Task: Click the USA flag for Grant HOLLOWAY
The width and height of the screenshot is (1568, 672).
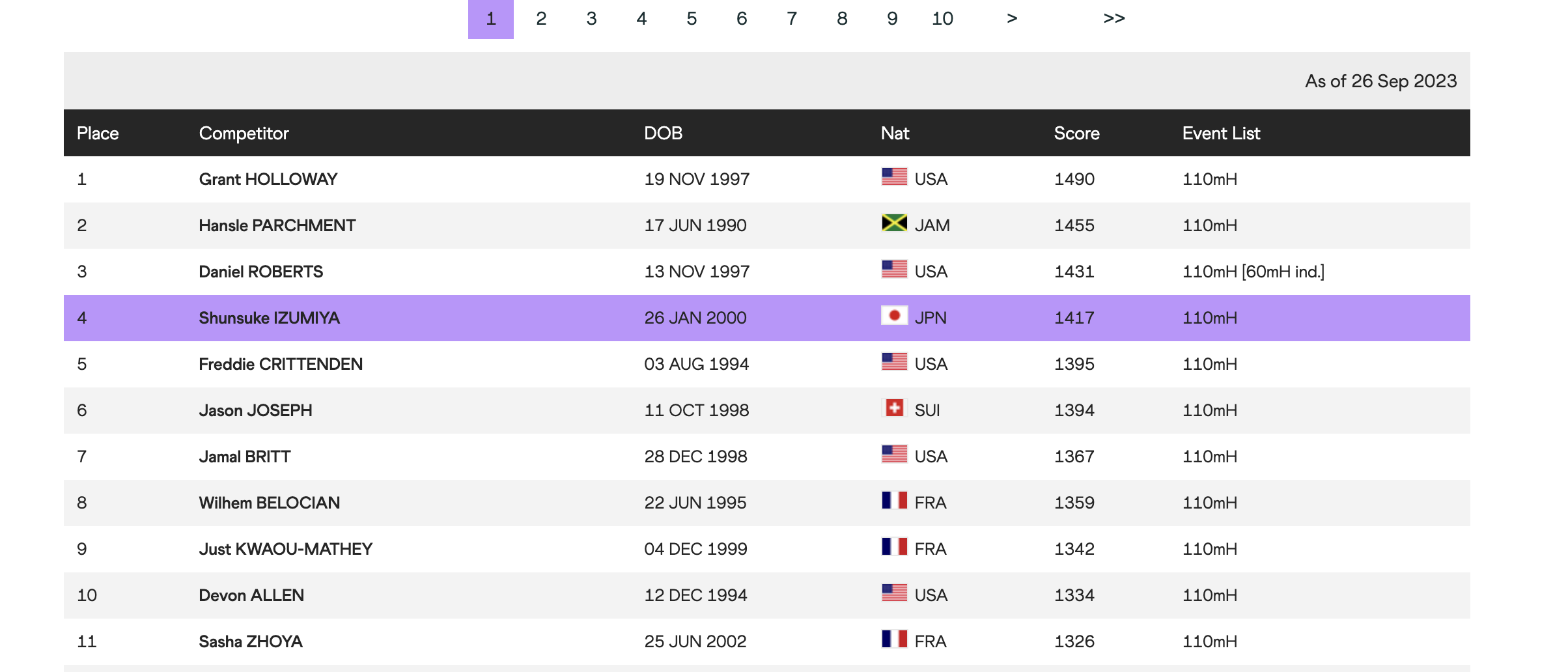Action: pos(894,176)
